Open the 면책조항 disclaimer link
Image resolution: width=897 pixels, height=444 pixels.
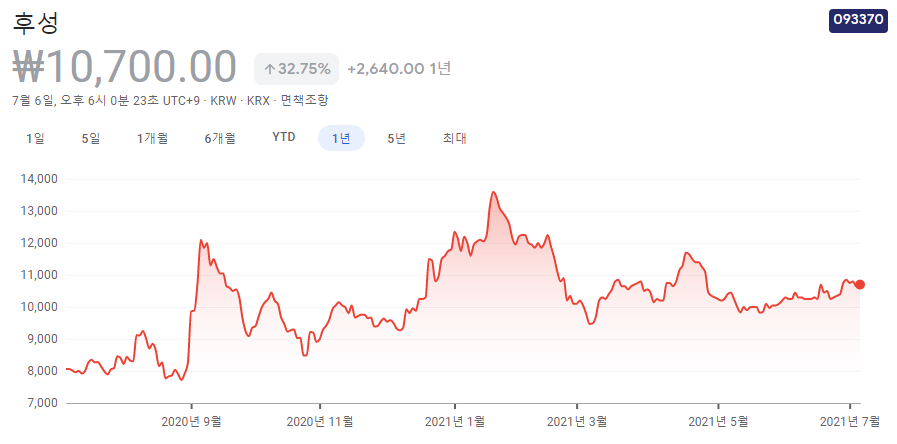coord(305,101)
